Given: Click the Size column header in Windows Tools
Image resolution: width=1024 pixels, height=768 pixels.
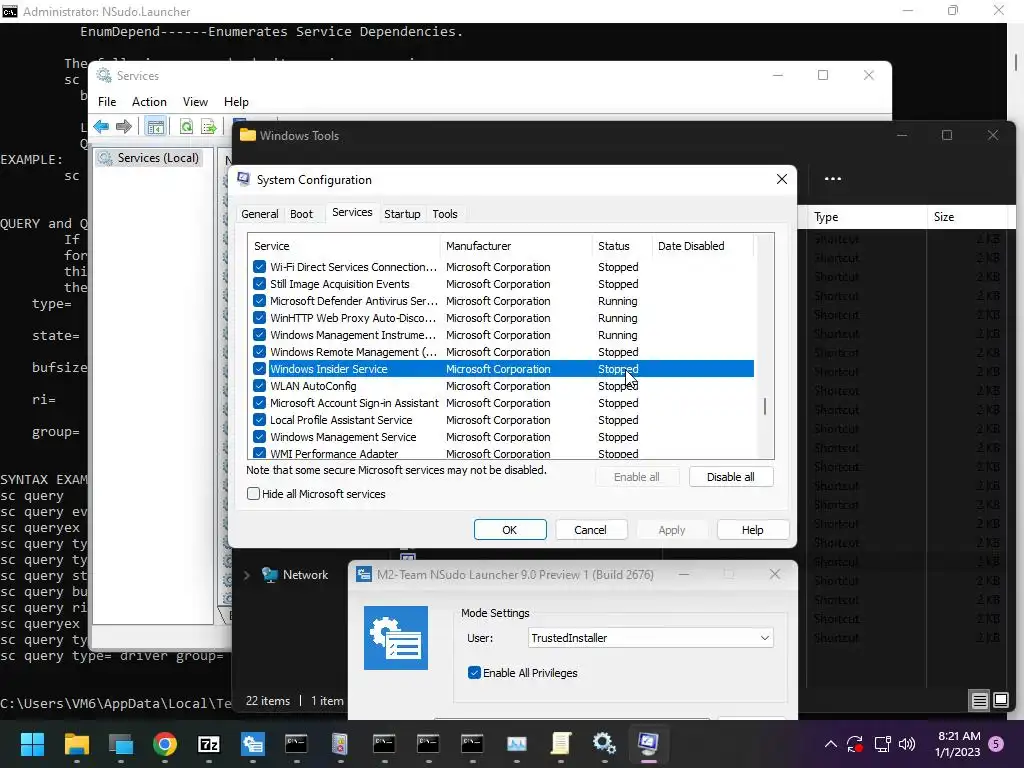Looking at the screenshot, I should [970, 217].
